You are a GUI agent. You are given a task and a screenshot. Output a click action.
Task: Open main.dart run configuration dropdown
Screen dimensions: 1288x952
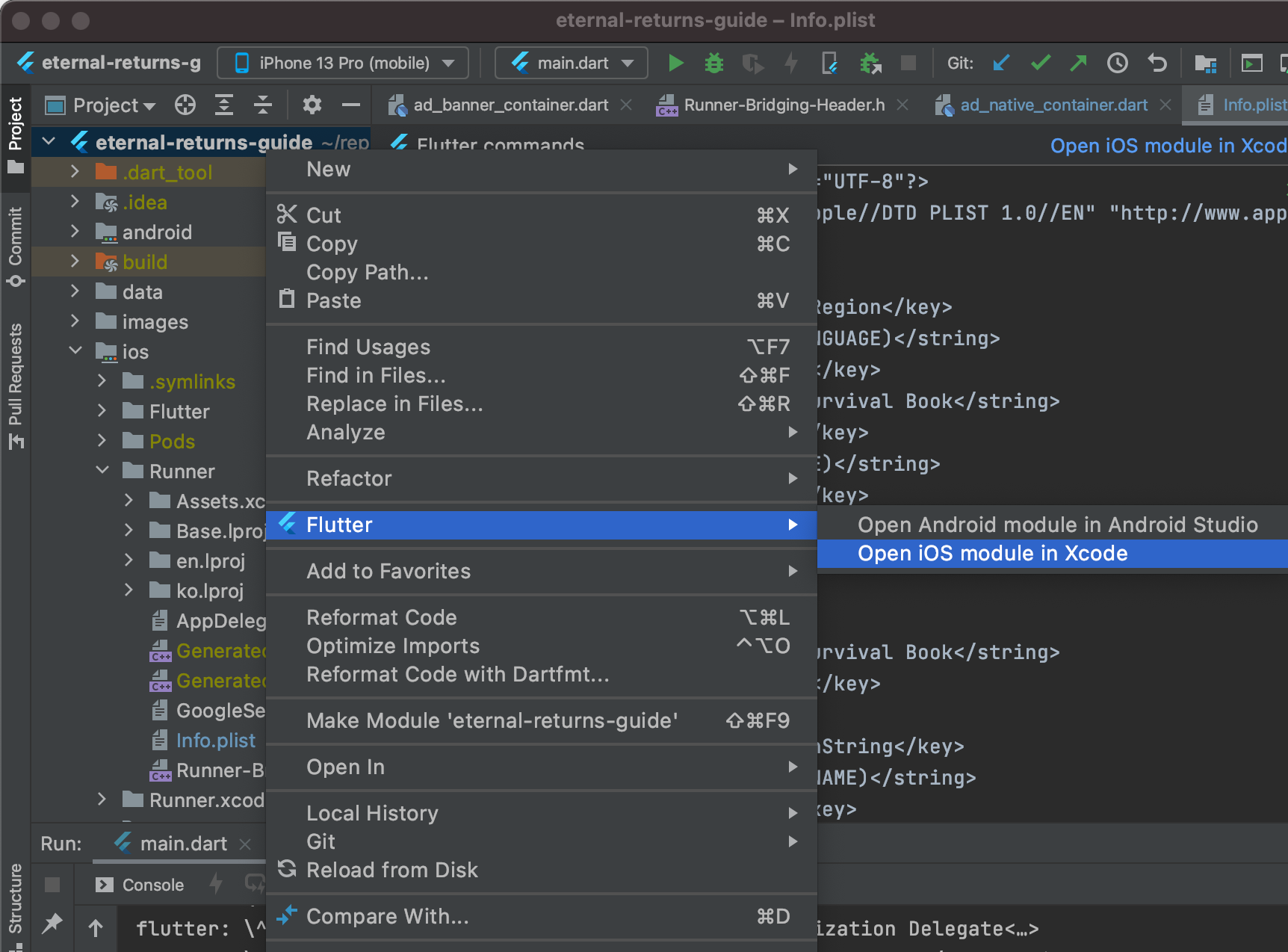[572, 63]
